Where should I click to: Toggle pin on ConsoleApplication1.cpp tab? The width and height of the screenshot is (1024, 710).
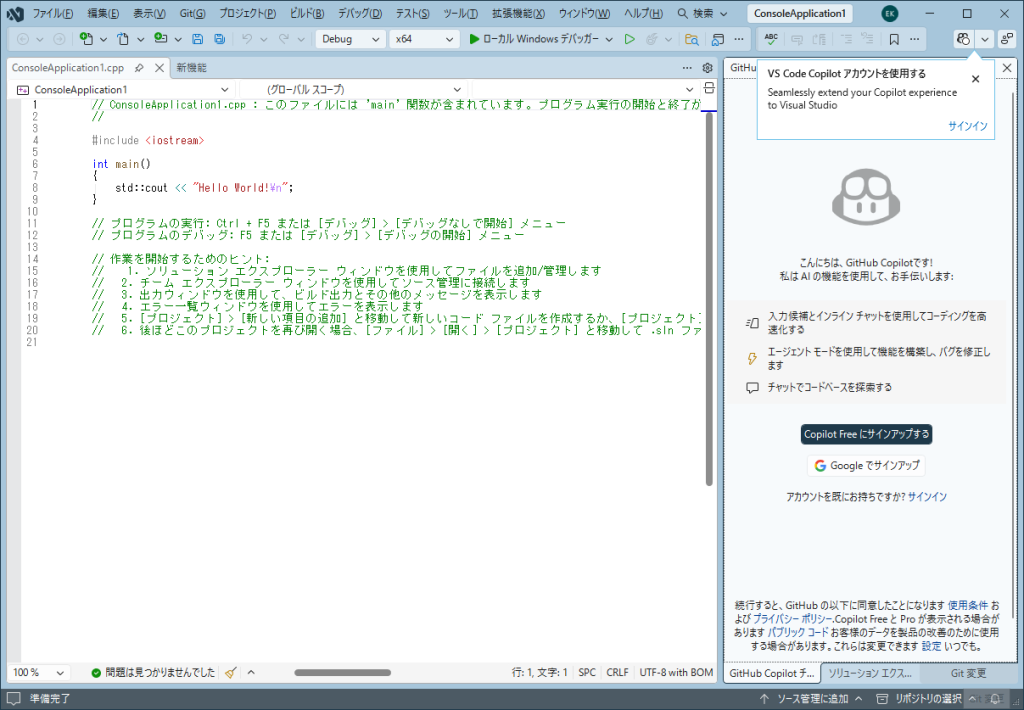(x=139, y=68)
